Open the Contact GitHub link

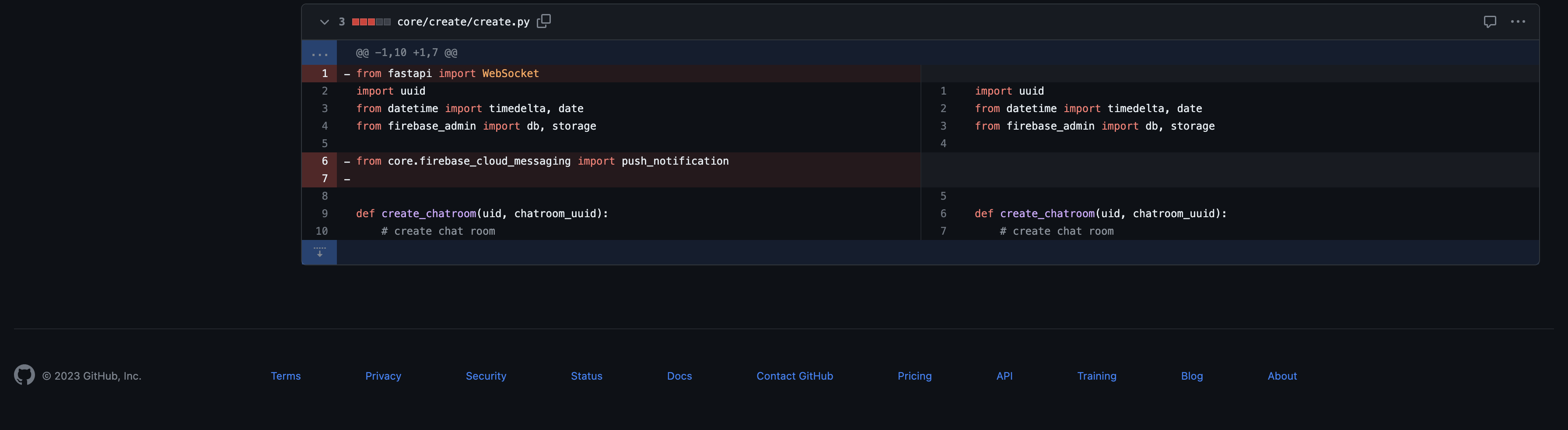(x=794, y=376)
